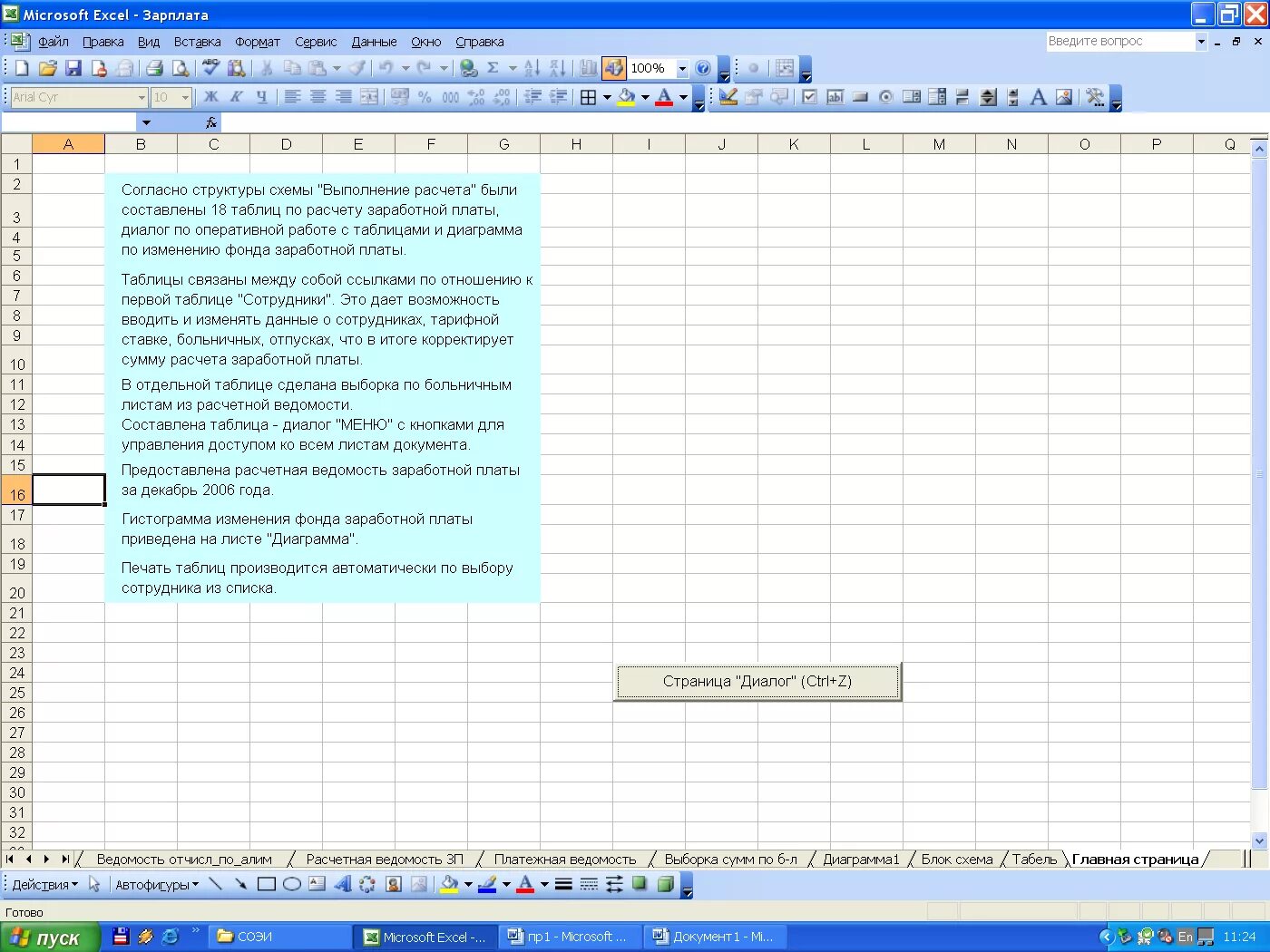The image size is (1270, 952).
Task: Align text left in the cell
Action: point(292,97)
